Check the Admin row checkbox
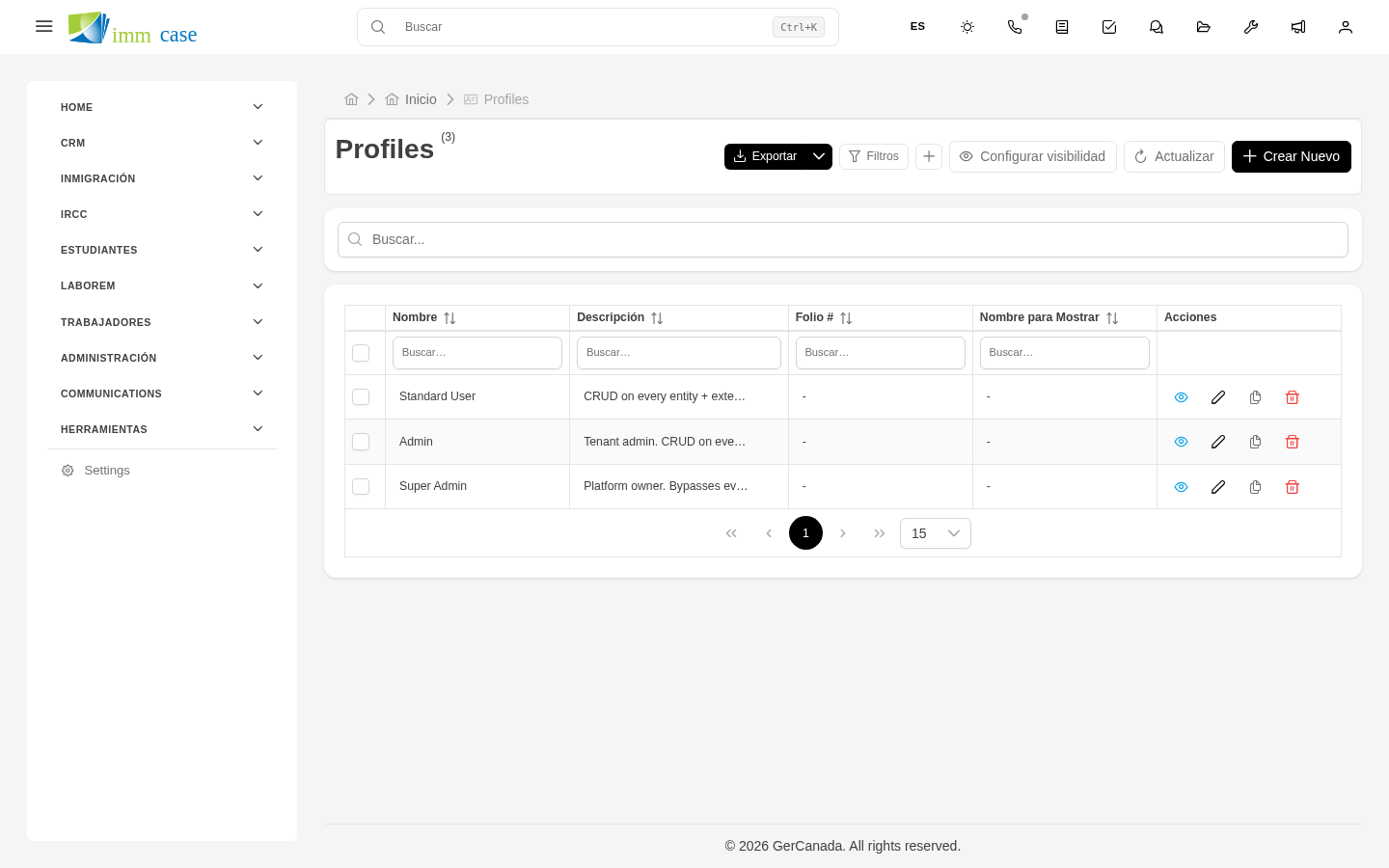The width and height of the screenshot is (1389, 868). pos(361,442)
